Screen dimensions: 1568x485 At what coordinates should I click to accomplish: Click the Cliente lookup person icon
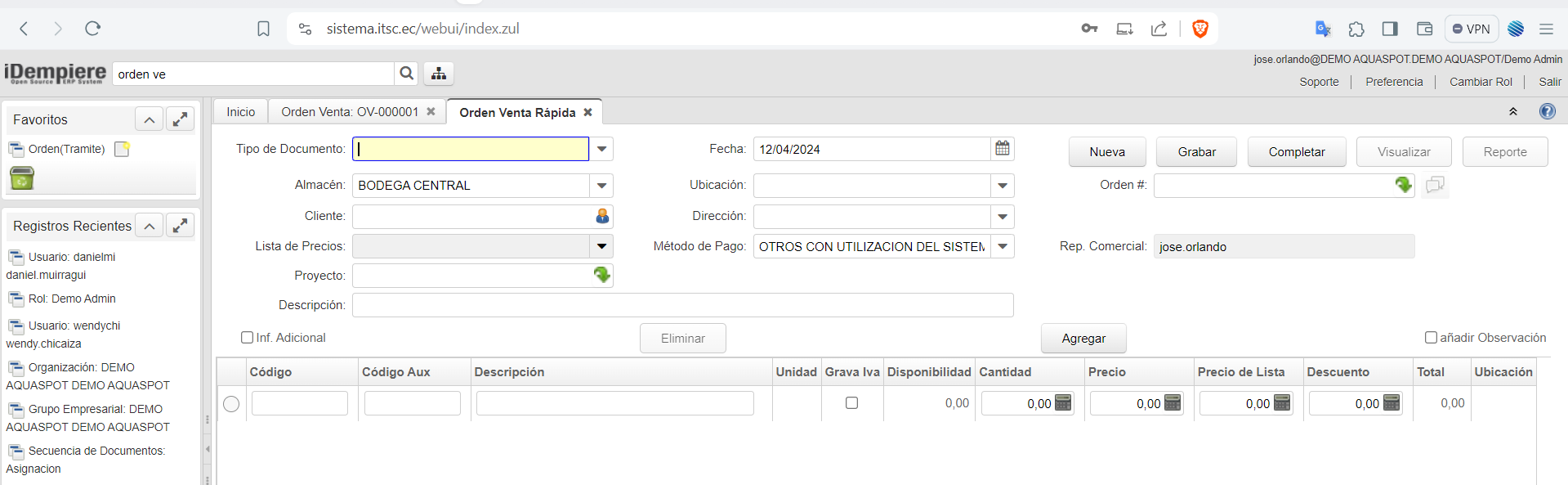click(602, 216)
